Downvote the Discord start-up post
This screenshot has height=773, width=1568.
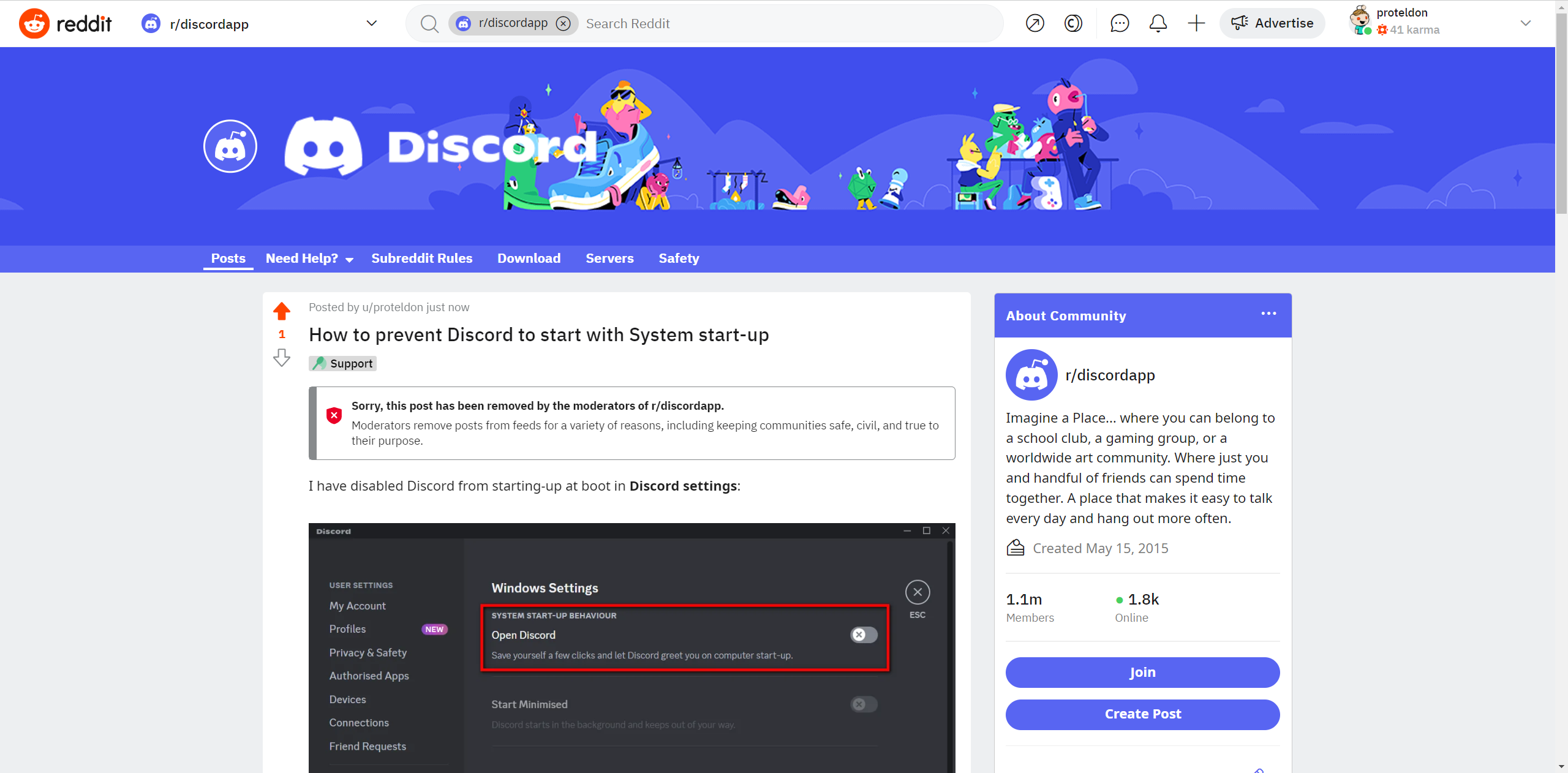click(x=282, y=358)
